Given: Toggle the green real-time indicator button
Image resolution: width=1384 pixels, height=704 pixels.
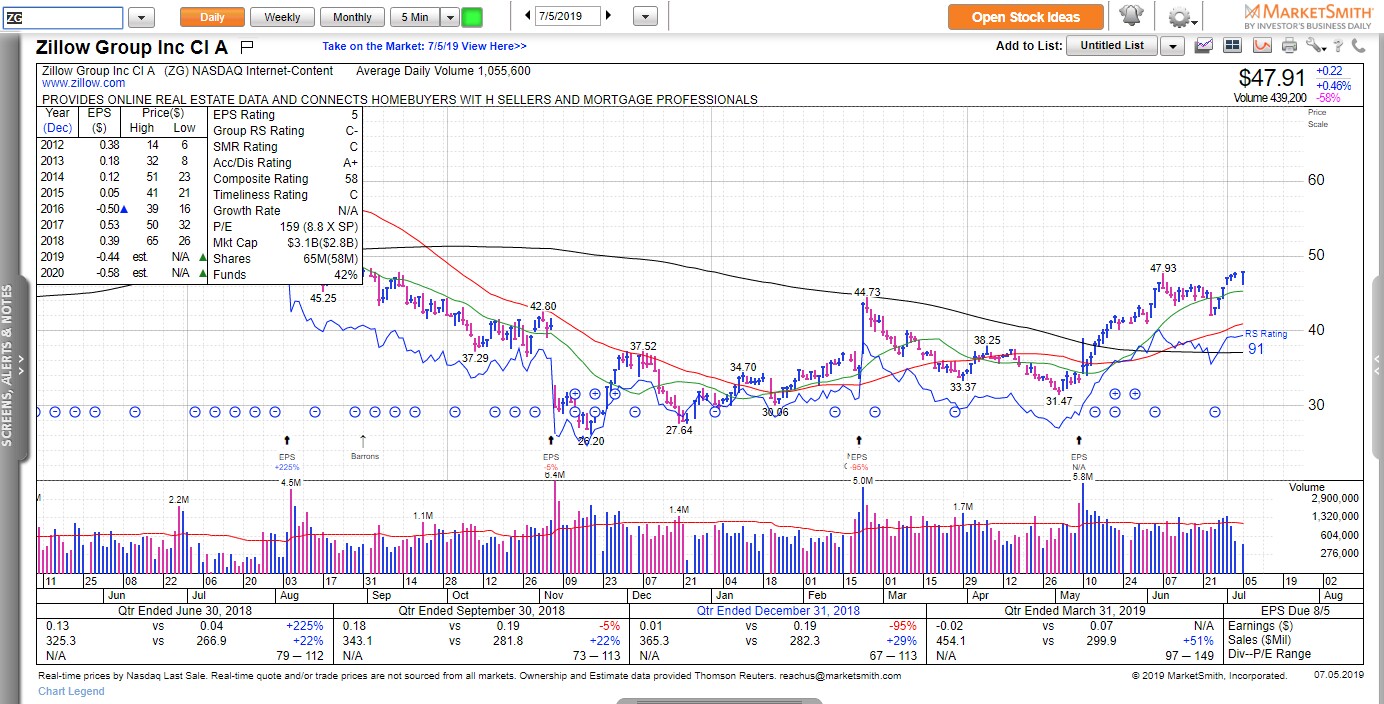Looking at the screenshot, I should click(472, 17).
